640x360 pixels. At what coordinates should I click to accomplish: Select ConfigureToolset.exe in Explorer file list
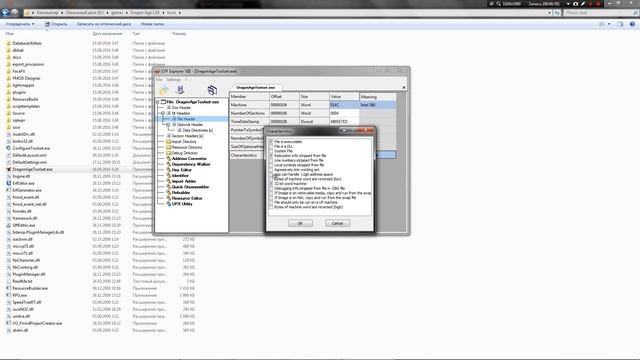tap(31, 148)
